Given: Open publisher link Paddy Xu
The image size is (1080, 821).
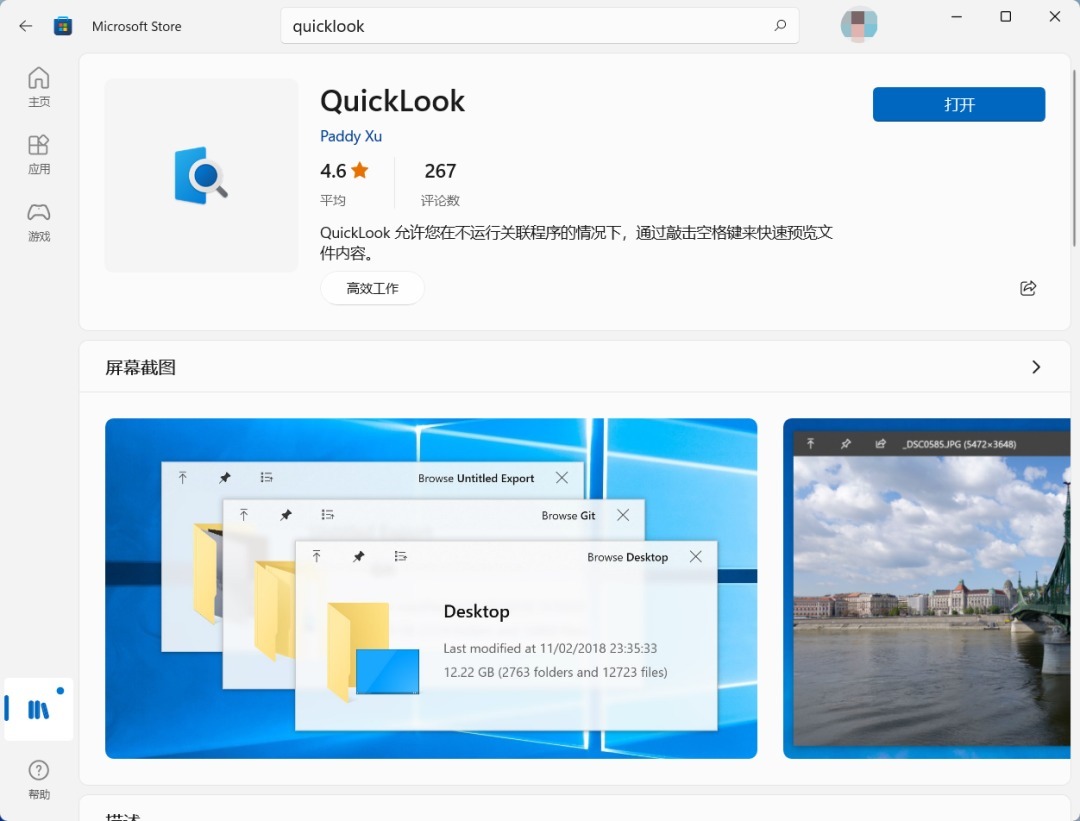Looking at the screenshot, I should [351, 136].
